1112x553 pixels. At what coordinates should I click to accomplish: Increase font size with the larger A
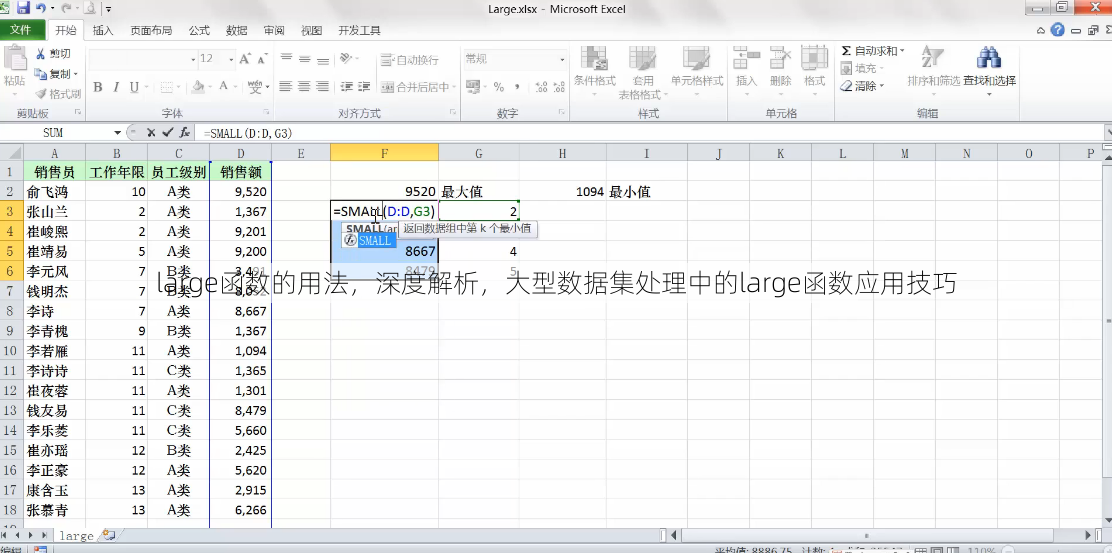(245, 59)
